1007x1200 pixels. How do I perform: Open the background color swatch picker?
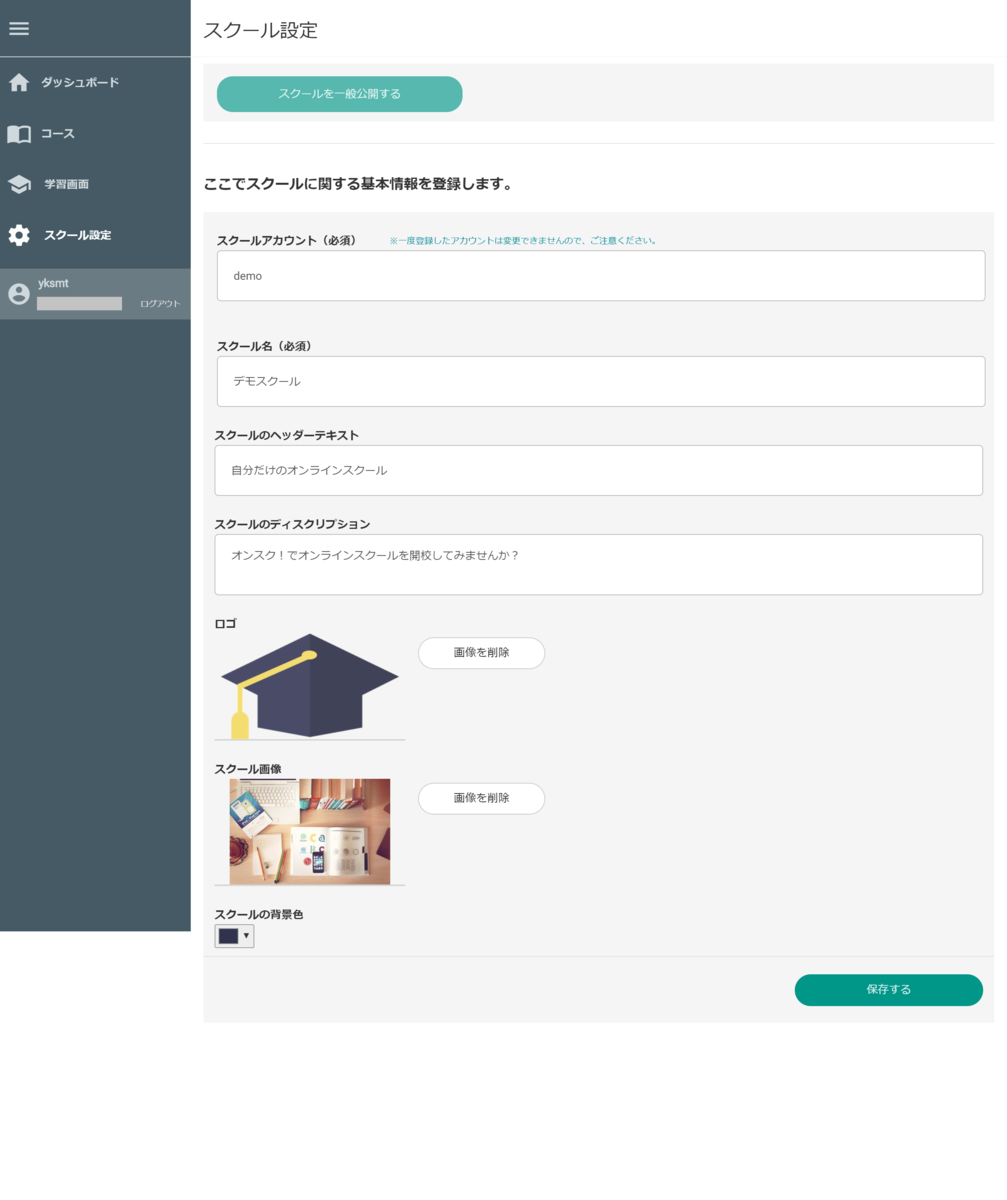point(229,936)
